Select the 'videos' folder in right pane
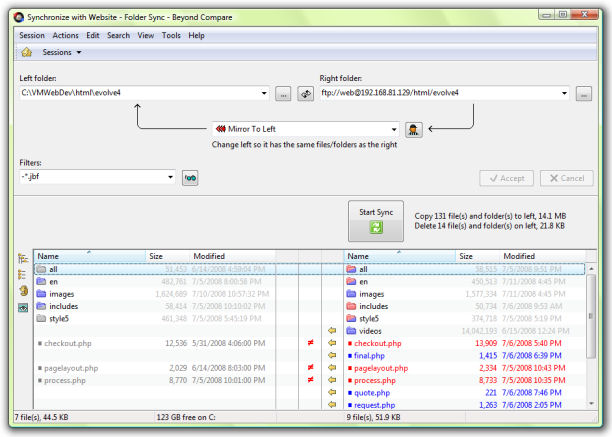 coord(464,331)
